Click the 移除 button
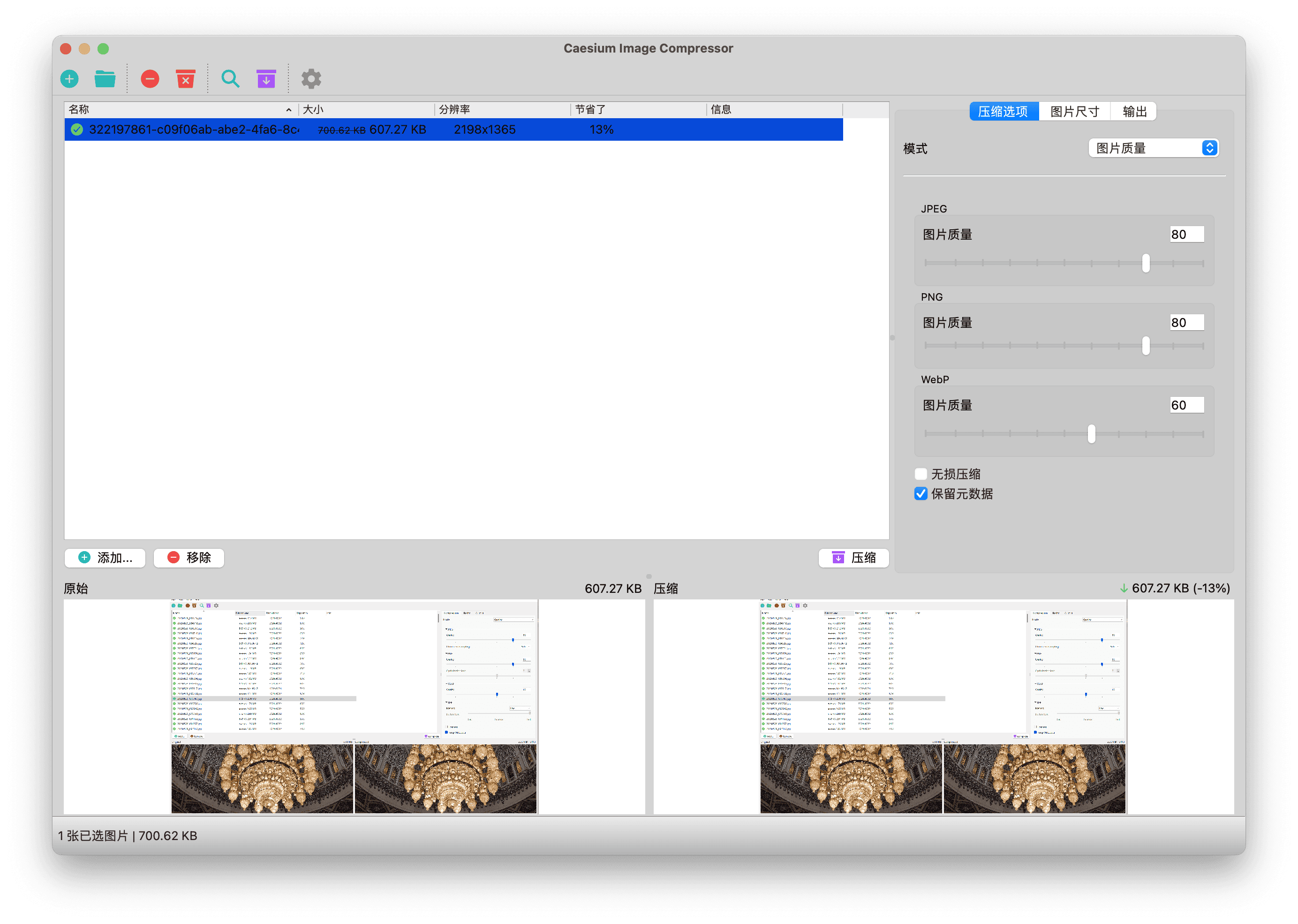This screenshot has width=1298, height=924. pos(189,558)
